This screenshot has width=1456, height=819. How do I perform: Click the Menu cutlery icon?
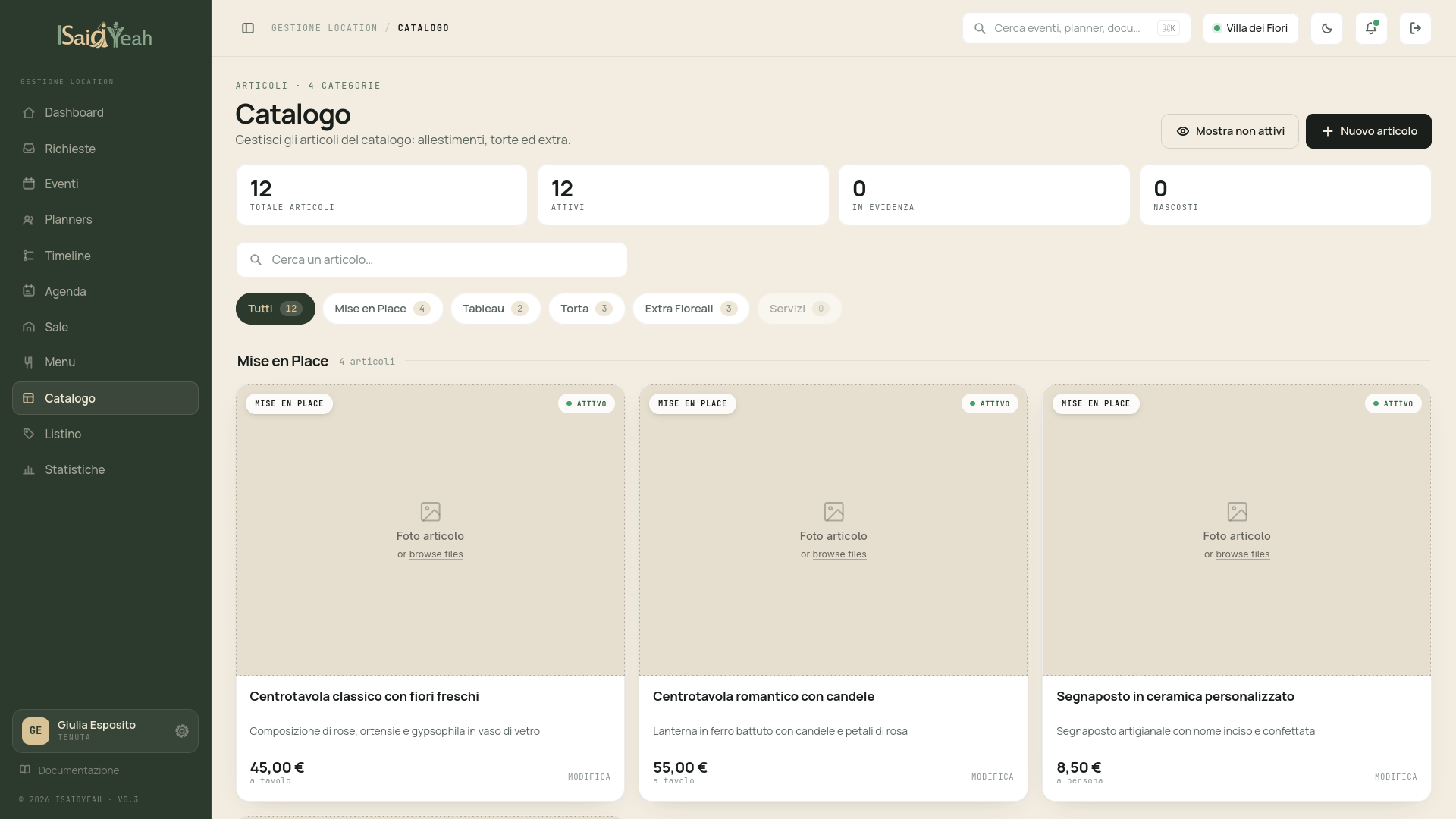(29, 362)
